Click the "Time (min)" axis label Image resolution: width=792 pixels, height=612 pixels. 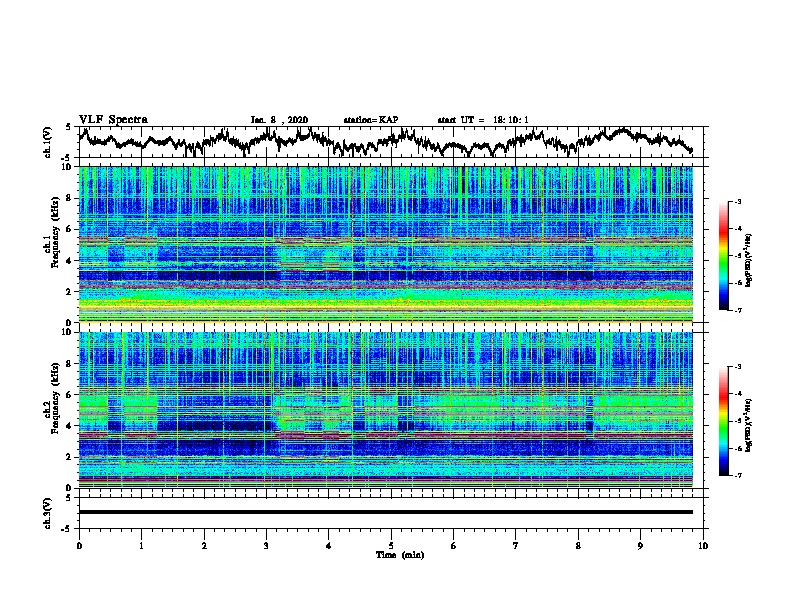[400, 555]
